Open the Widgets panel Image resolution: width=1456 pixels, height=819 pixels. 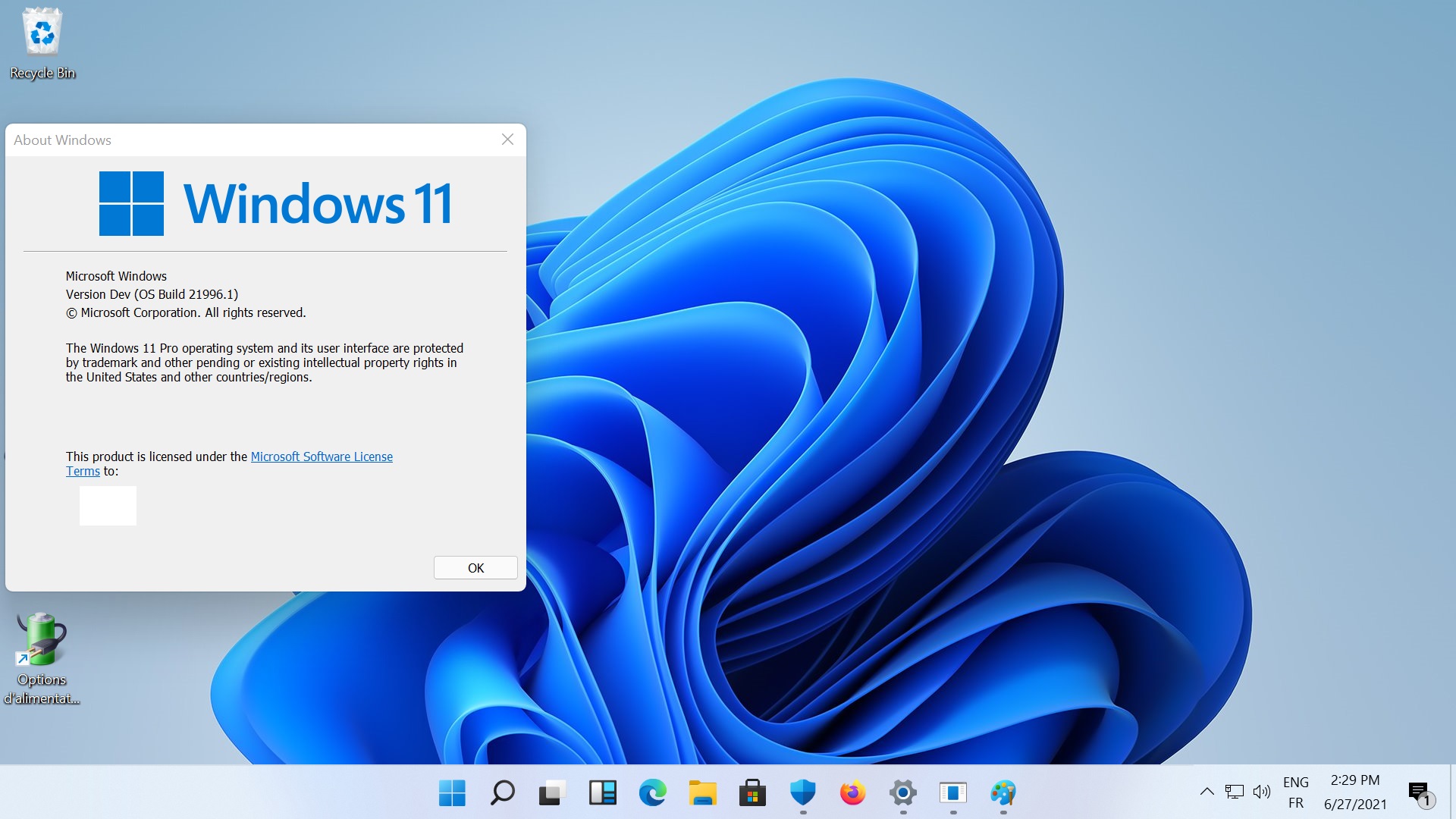[602, 793]
